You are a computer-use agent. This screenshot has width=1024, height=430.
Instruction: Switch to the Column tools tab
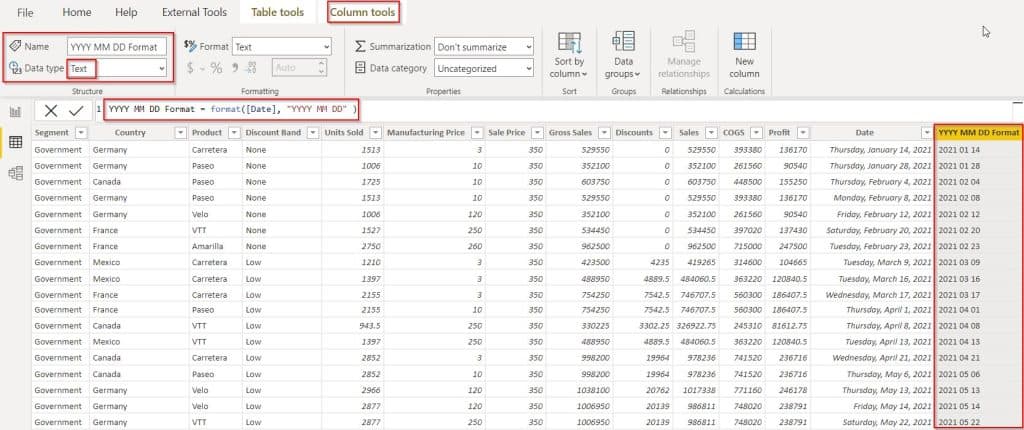[x=363, y=12]
